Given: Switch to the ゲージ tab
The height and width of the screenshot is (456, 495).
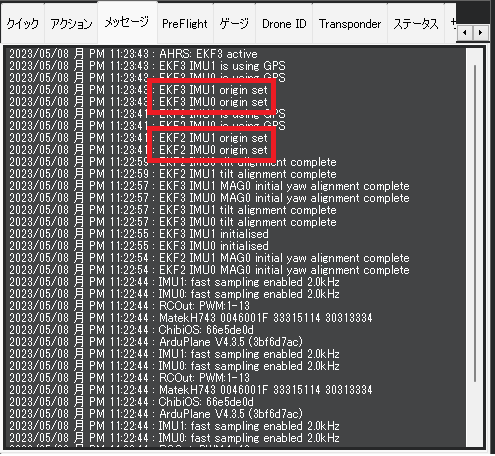Looking at the screenshot, I should (234, 24).
